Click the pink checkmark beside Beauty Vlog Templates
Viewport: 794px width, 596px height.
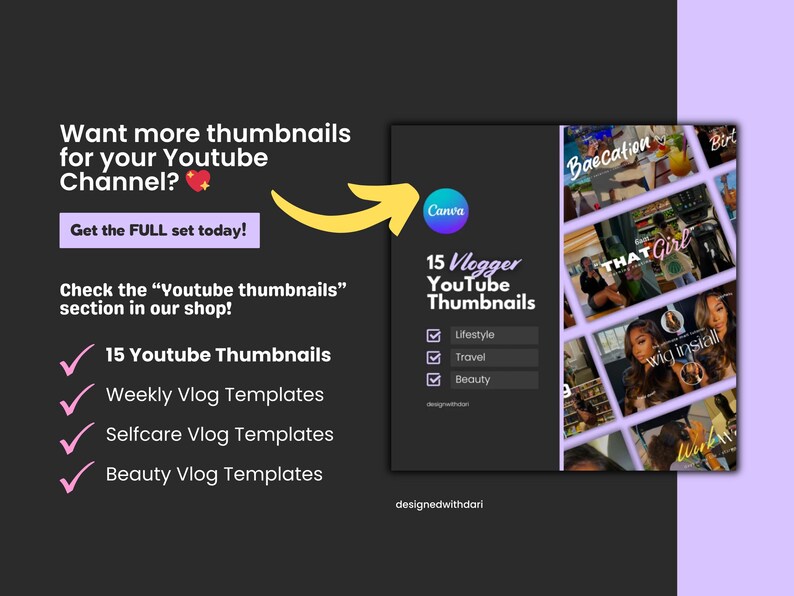77,478
